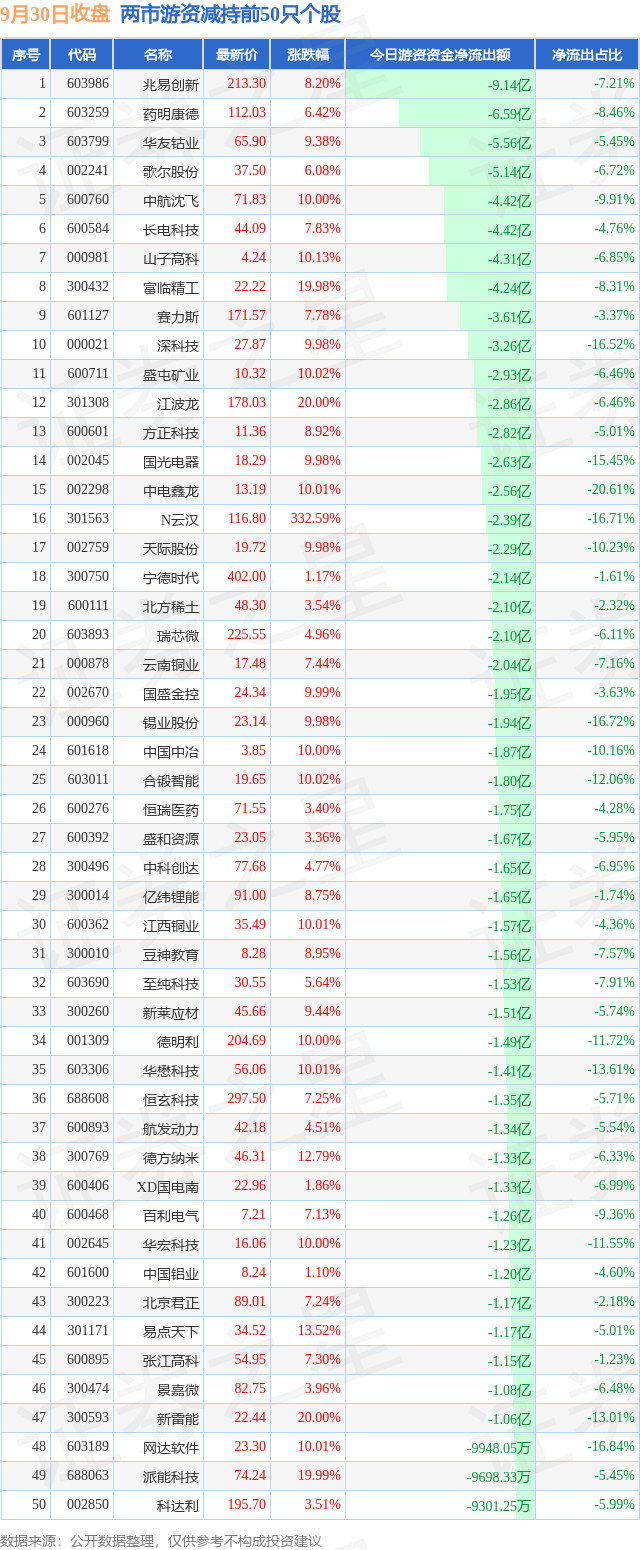Click the -16.52% ratio for 深科技
The image size is (640, 1550).
(611, 346)
